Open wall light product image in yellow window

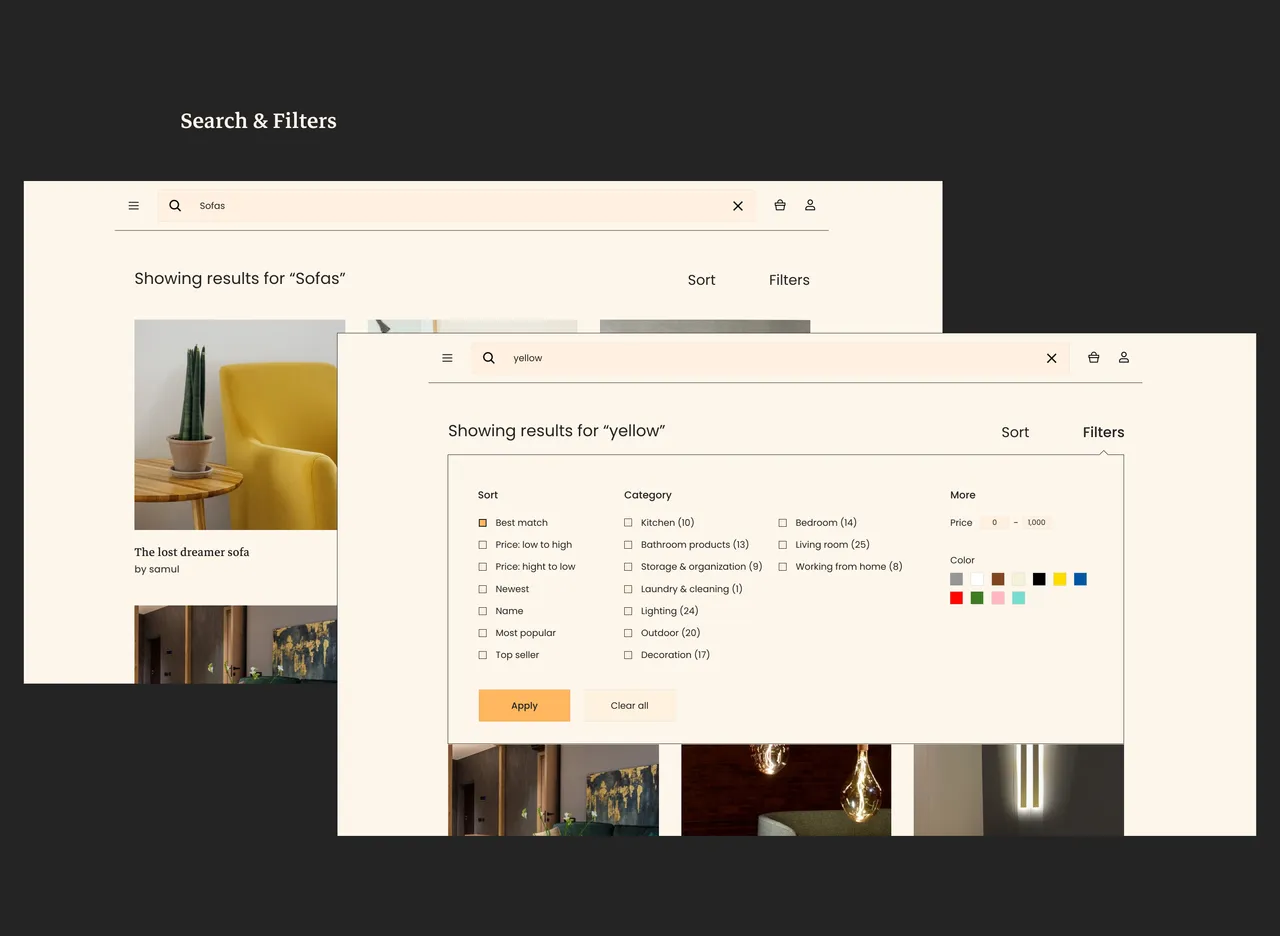pyautogui.click(x=1018, y=790)
